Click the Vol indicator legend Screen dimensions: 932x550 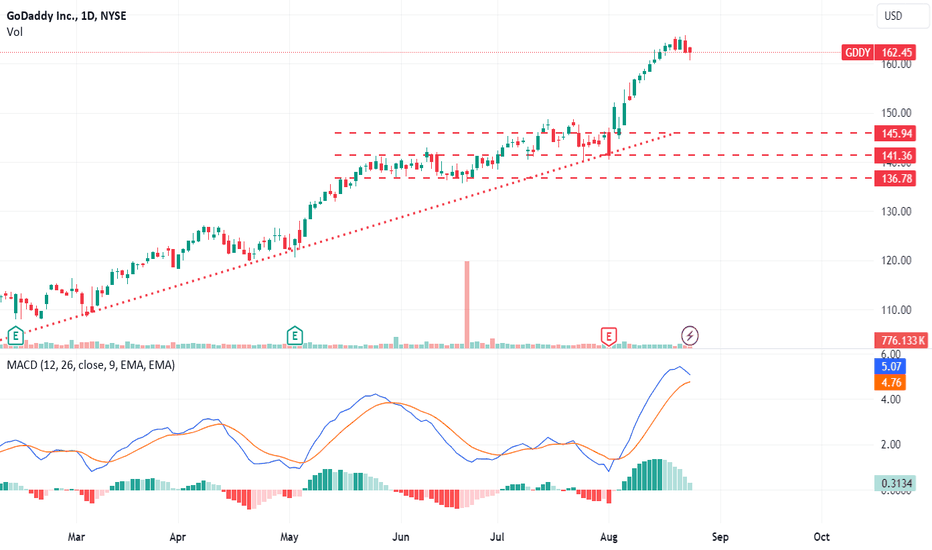pyautogui.click(x=15, y=32)
